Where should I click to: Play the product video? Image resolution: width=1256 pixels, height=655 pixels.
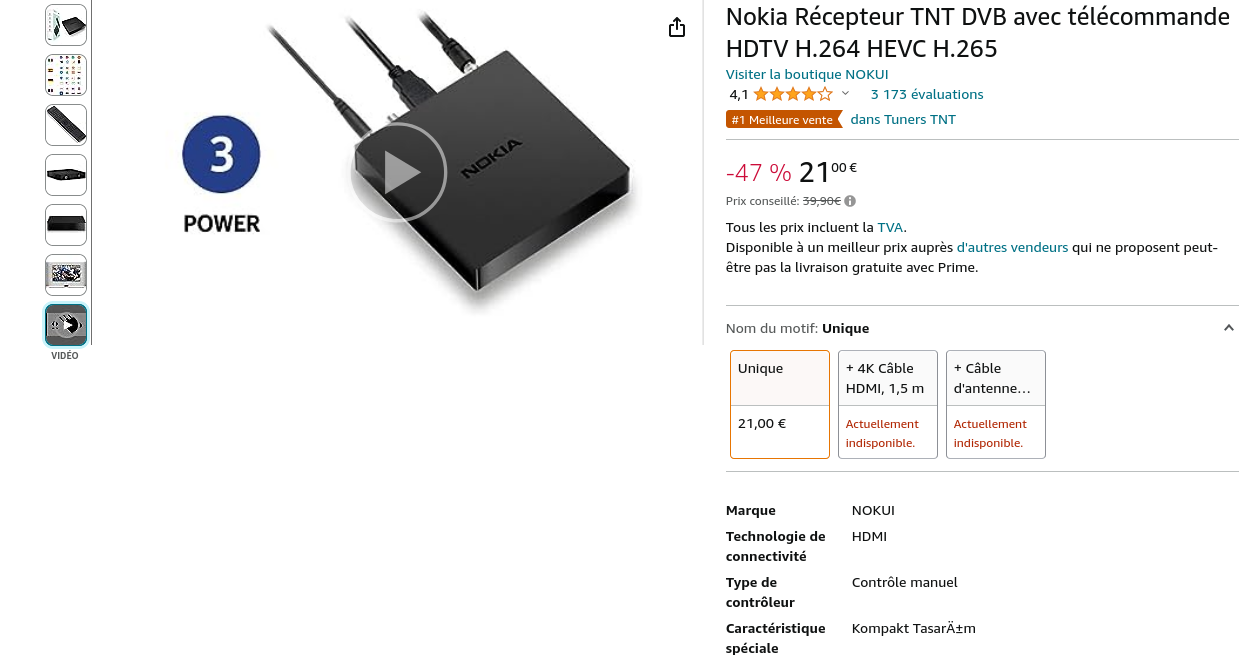click(398, 173)
